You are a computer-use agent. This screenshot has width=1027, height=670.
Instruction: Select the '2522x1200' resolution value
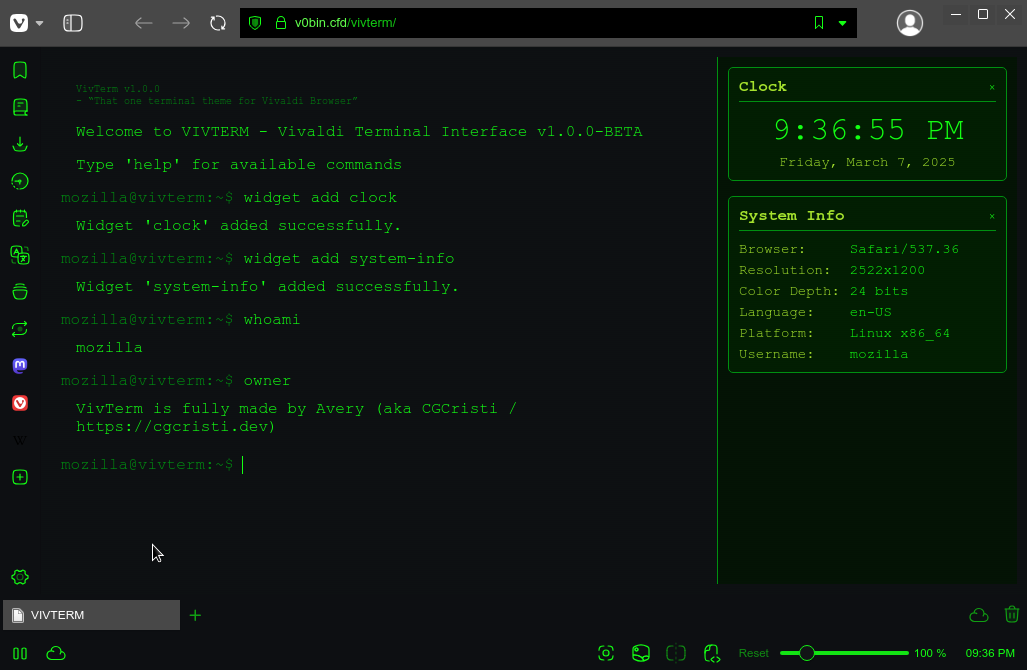click(887, 270)
